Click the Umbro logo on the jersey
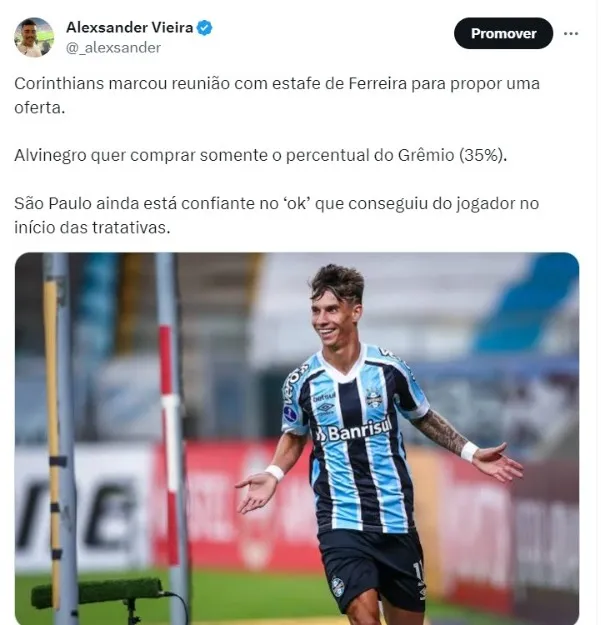Image resolution: width=601 pixels, height=625 pixels. 325,407
